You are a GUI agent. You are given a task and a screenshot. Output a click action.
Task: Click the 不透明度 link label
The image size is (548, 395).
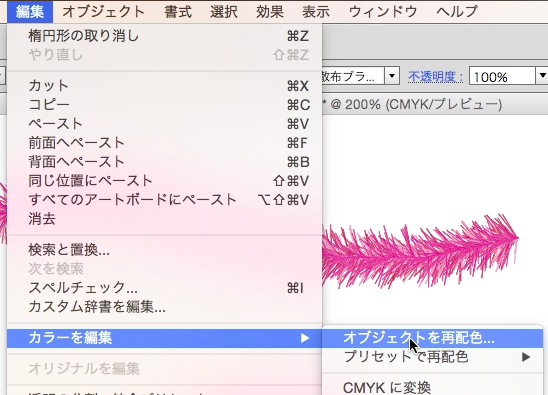click(435, 76)
